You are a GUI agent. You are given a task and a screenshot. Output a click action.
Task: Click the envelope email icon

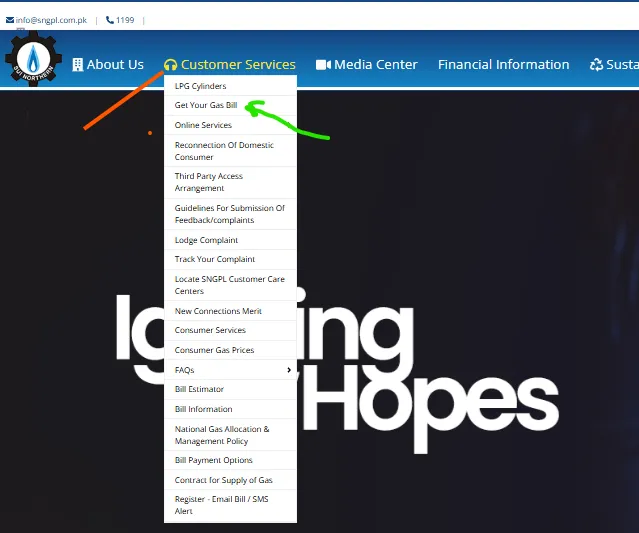10,19
